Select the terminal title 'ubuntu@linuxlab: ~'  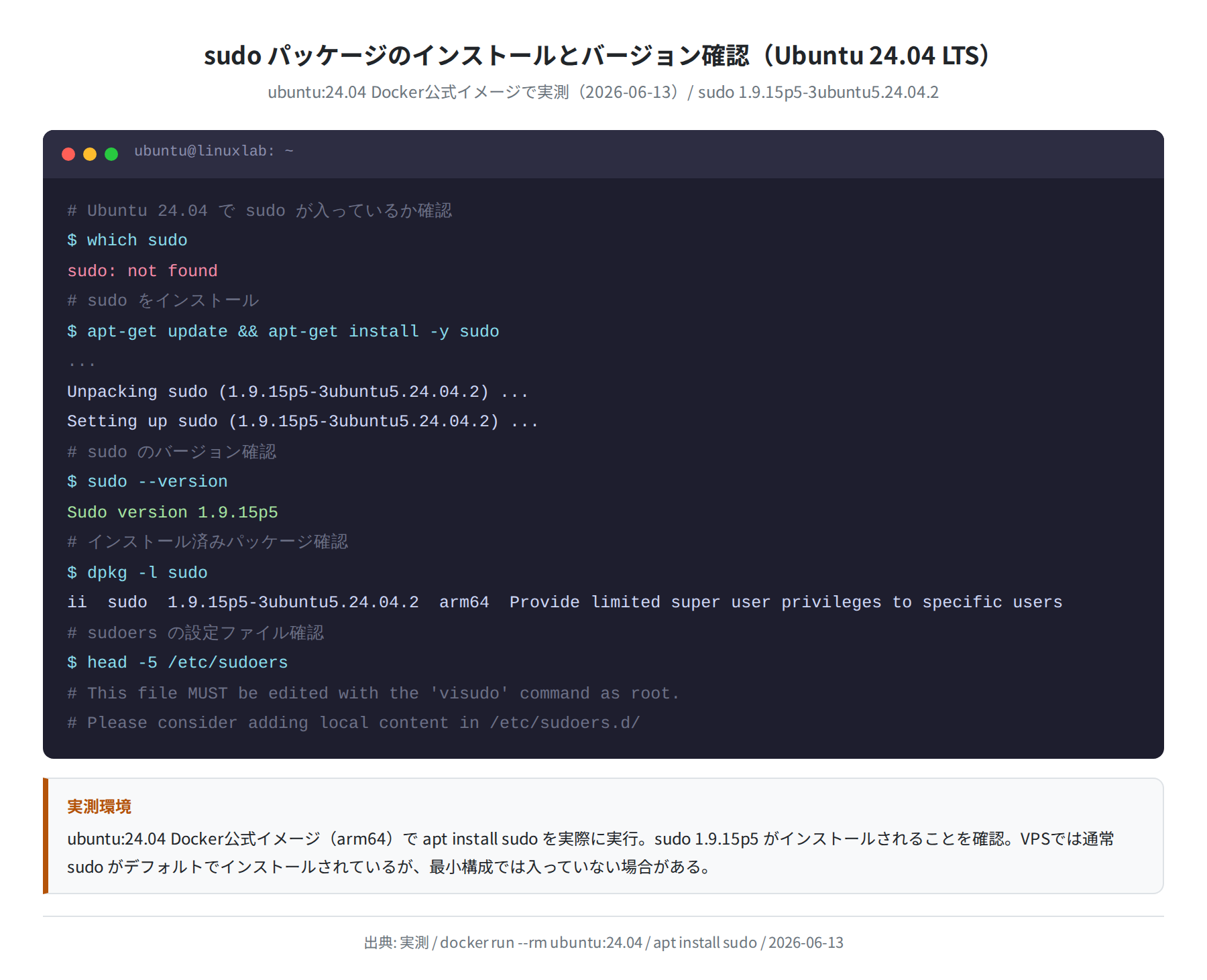(x=214, y=151)
